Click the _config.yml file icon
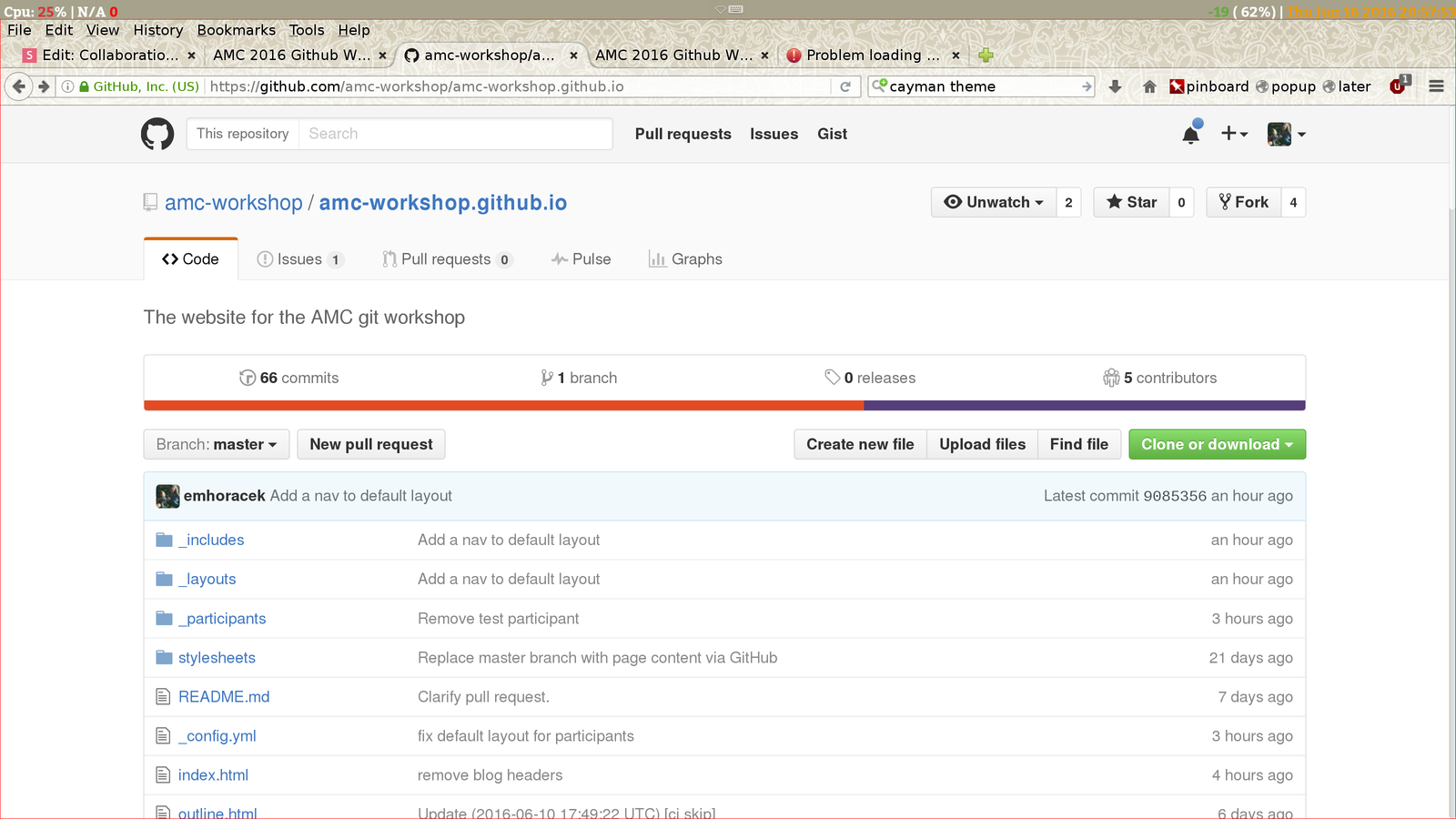The width and height of the screenshot is (1456, 819). 163,735
